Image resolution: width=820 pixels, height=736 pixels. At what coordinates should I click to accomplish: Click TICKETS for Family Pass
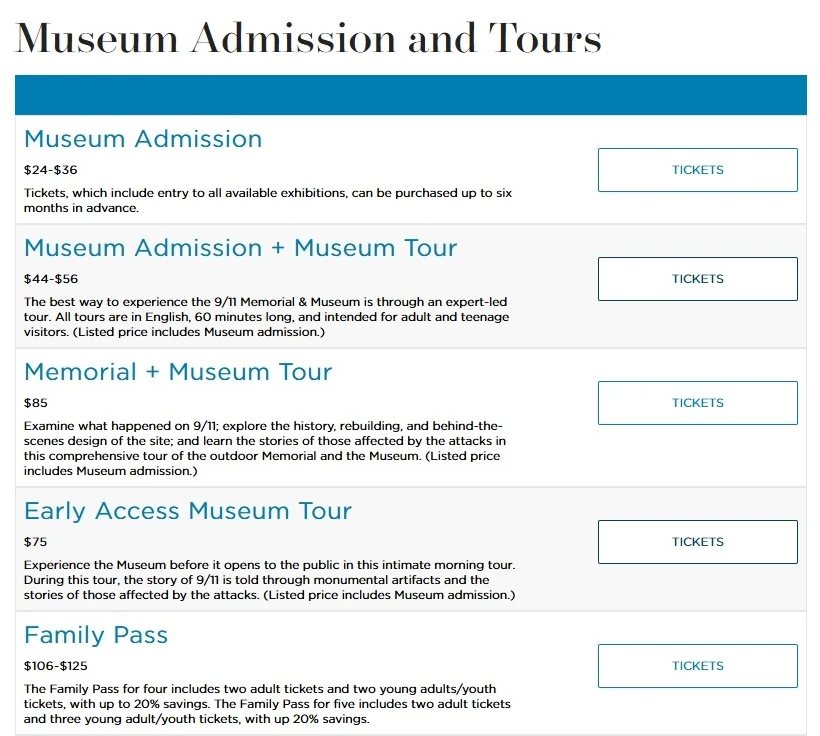[697, 665]
